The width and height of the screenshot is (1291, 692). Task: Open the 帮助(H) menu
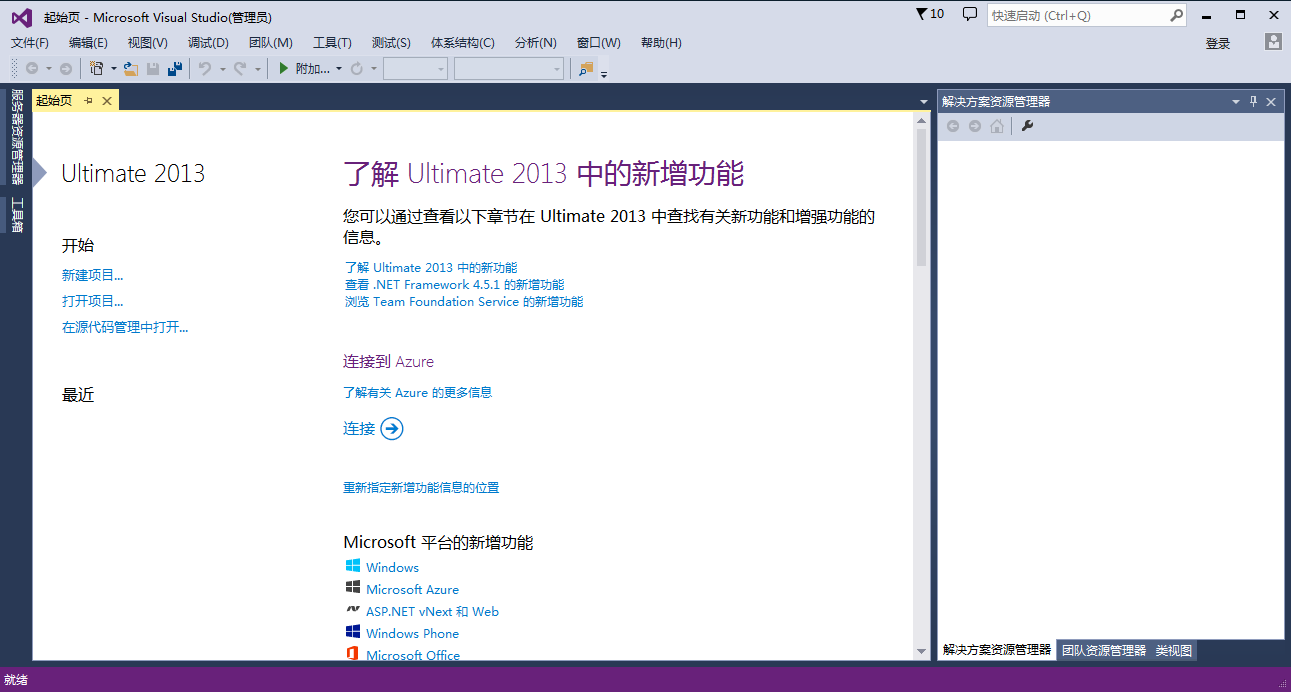coord(661,43)
